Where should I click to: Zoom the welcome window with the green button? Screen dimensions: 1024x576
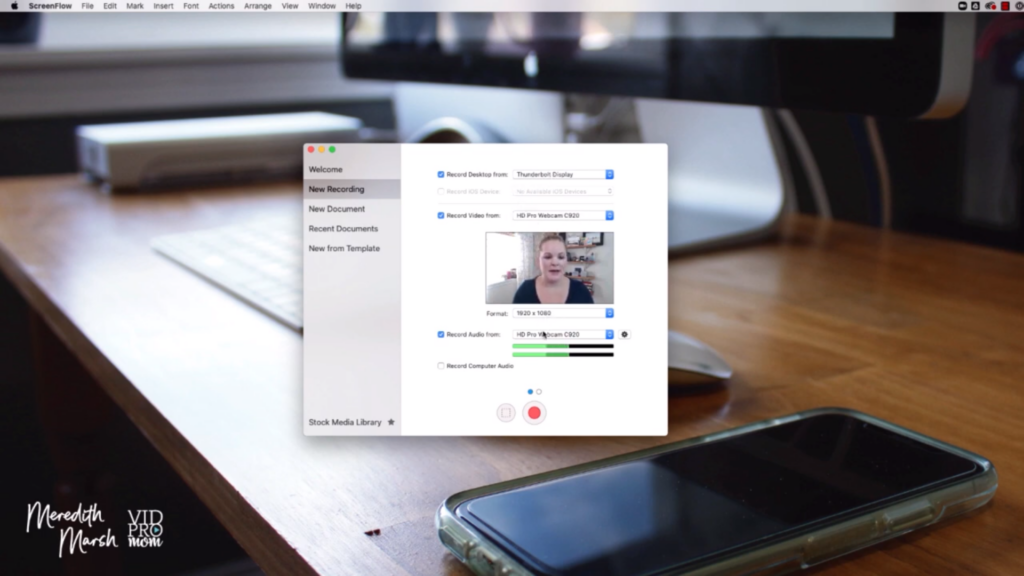pos(332,150)
